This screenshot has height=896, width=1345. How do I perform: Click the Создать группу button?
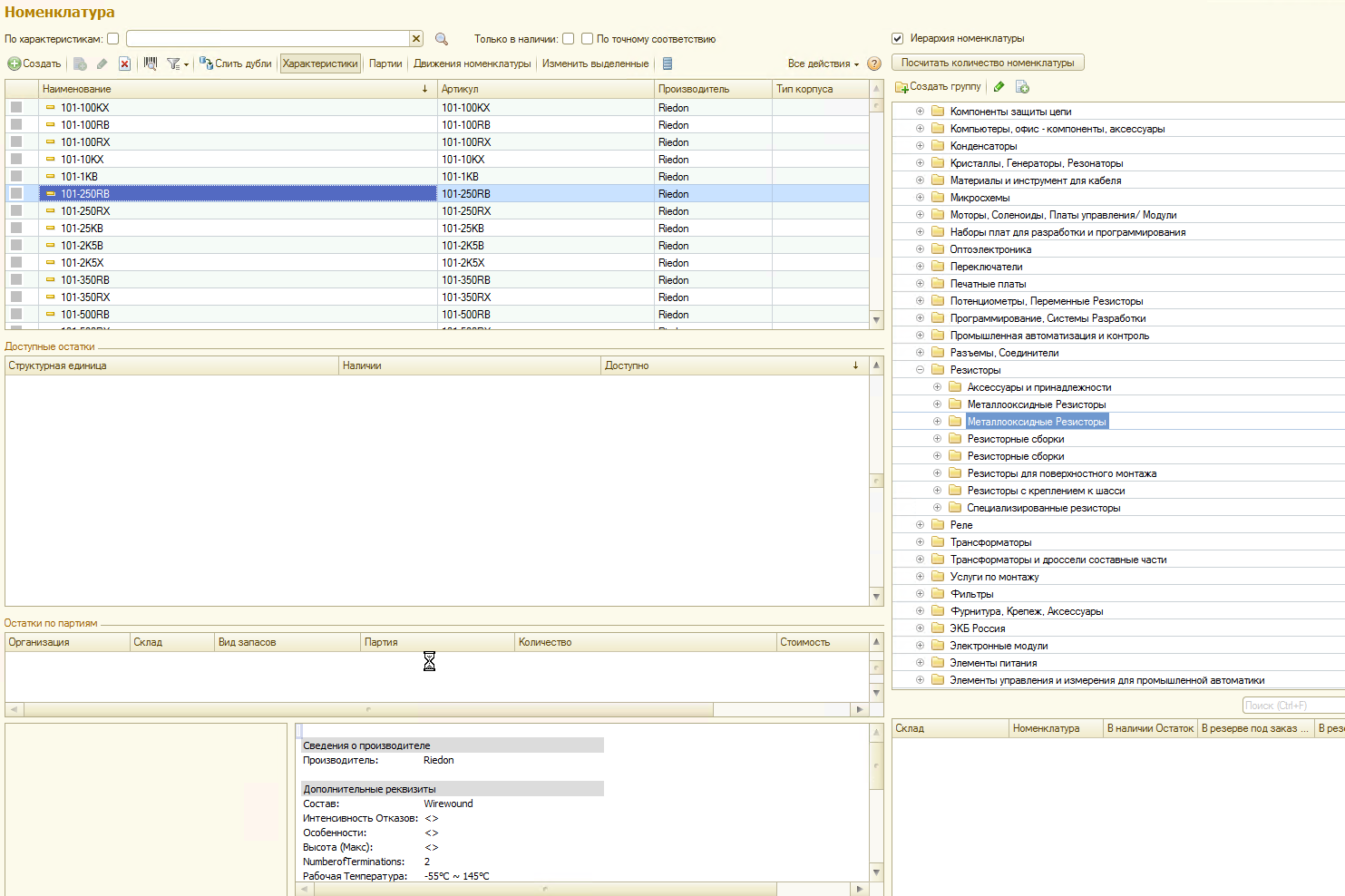pyautogui.click(x=939, y=87)
